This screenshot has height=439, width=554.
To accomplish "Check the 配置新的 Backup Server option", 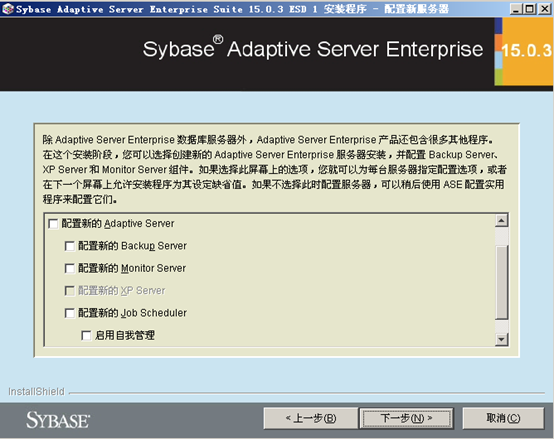I will click(70, 246).
